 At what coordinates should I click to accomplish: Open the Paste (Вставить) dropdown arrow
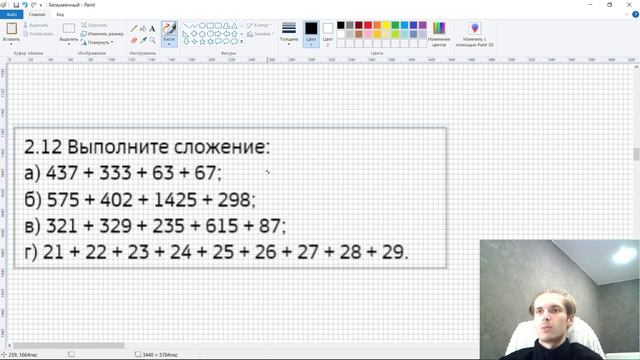click(11, 43)
